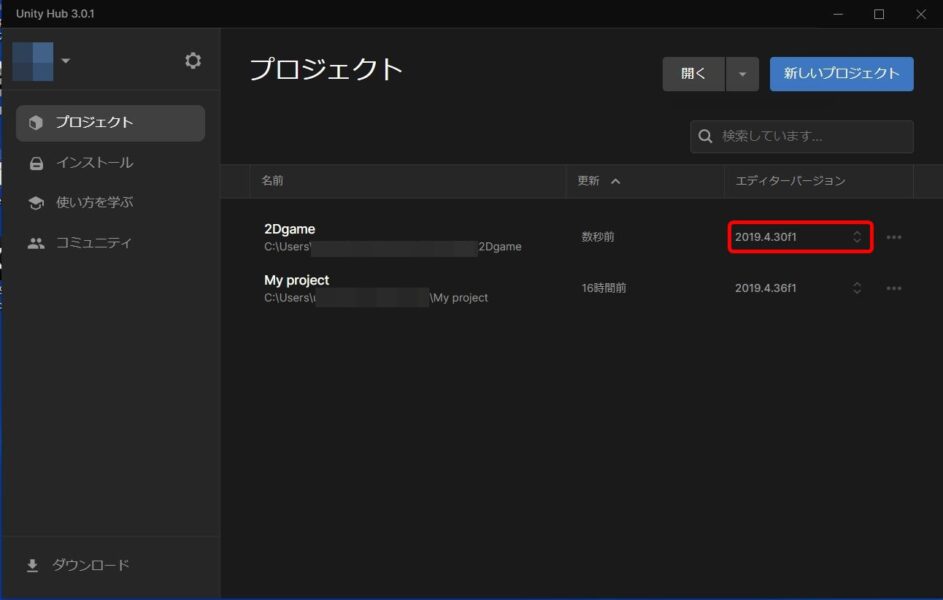
Task: Click the 2Dgame project path text
Action: tap(393, 246)
